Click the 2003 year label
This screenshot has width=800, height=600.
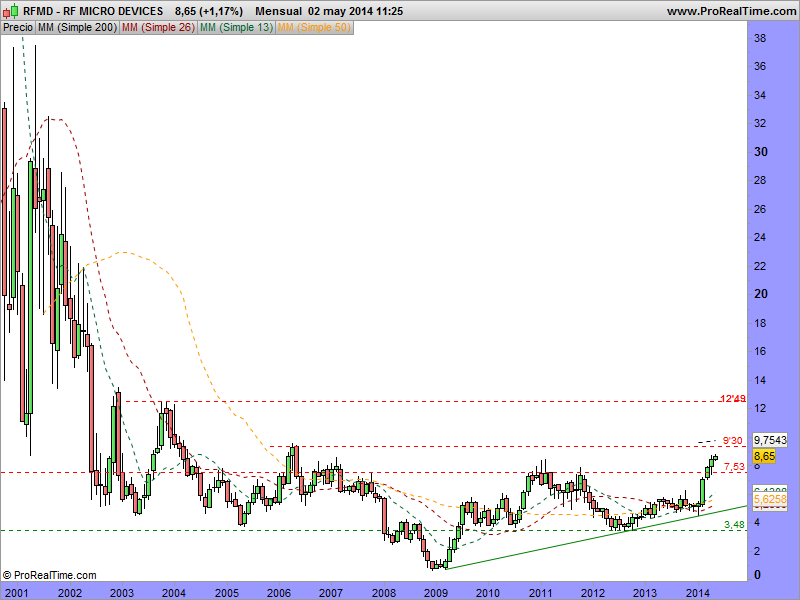pos(122,593)
